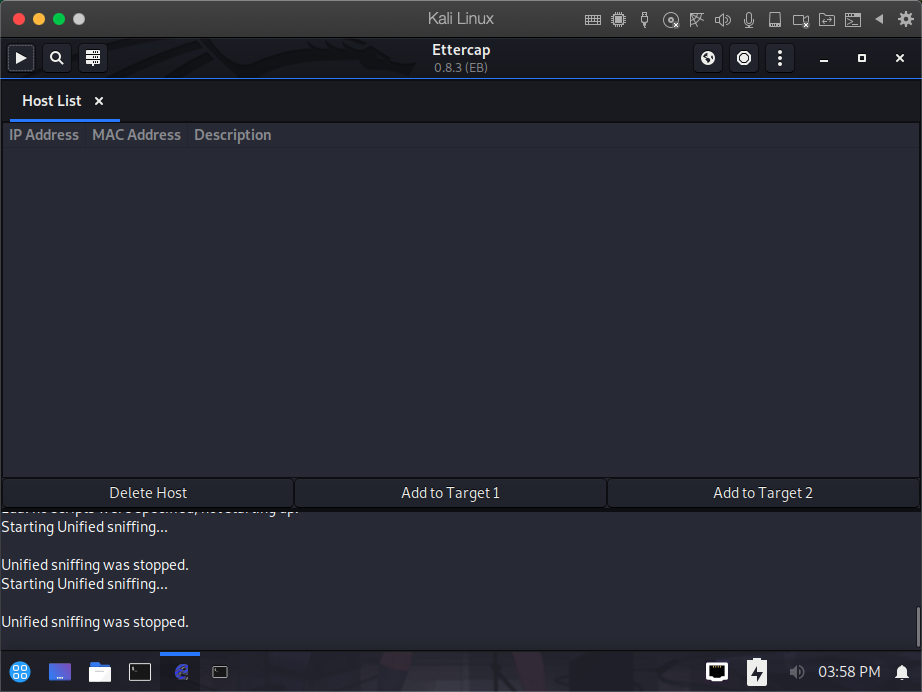922x692 pixels.
Task: Click Add to Target 2 button
Action: tap(763, 493)
